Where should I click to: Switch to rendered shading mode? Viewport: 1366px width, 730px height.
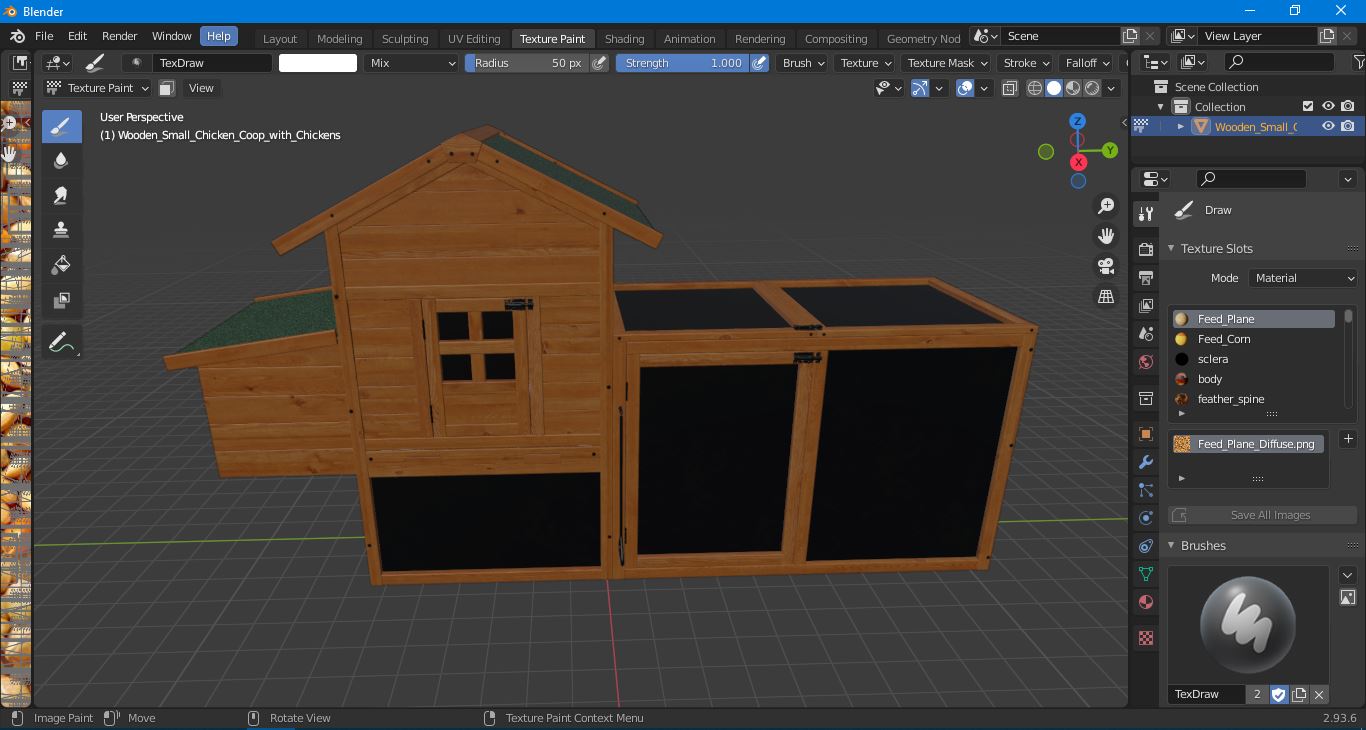coord(1092,88)
